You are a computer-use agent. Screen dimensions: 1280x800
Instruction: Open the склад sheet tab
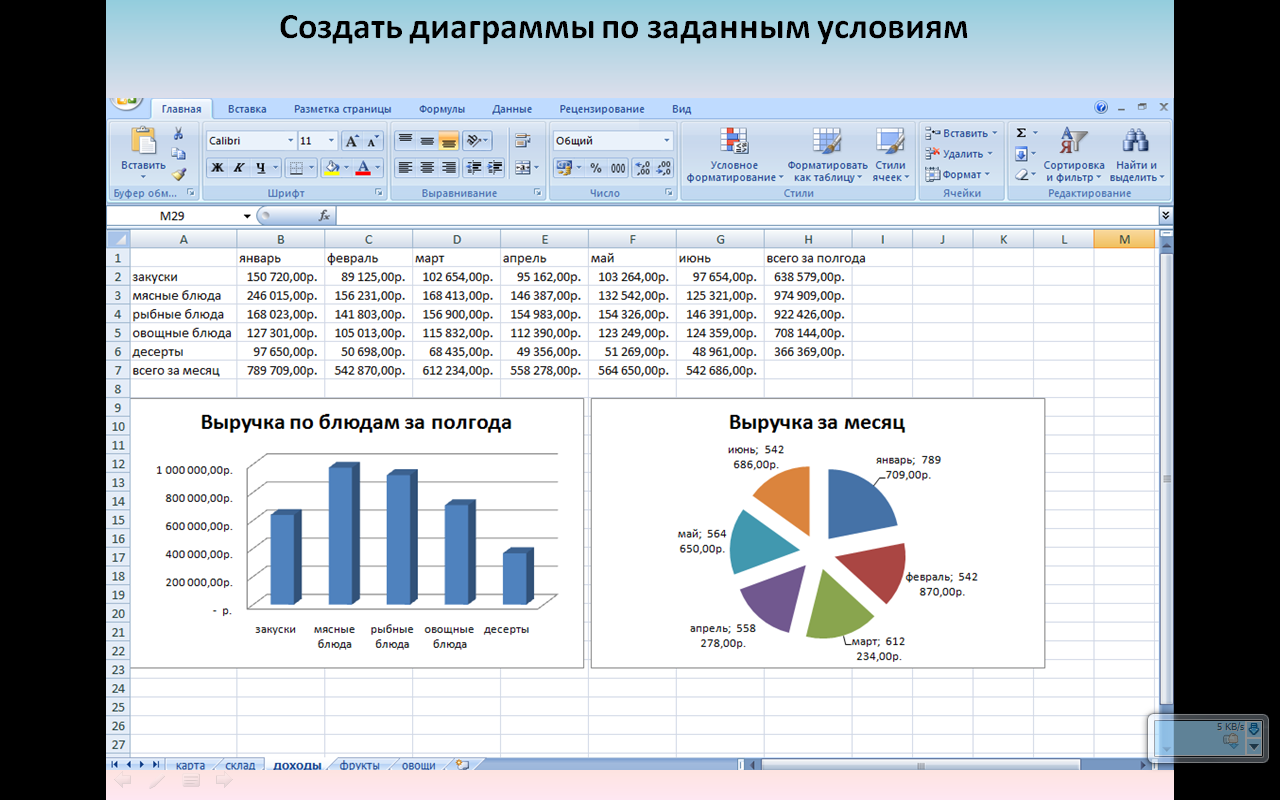pyautogui.click(x=240, y=765)
